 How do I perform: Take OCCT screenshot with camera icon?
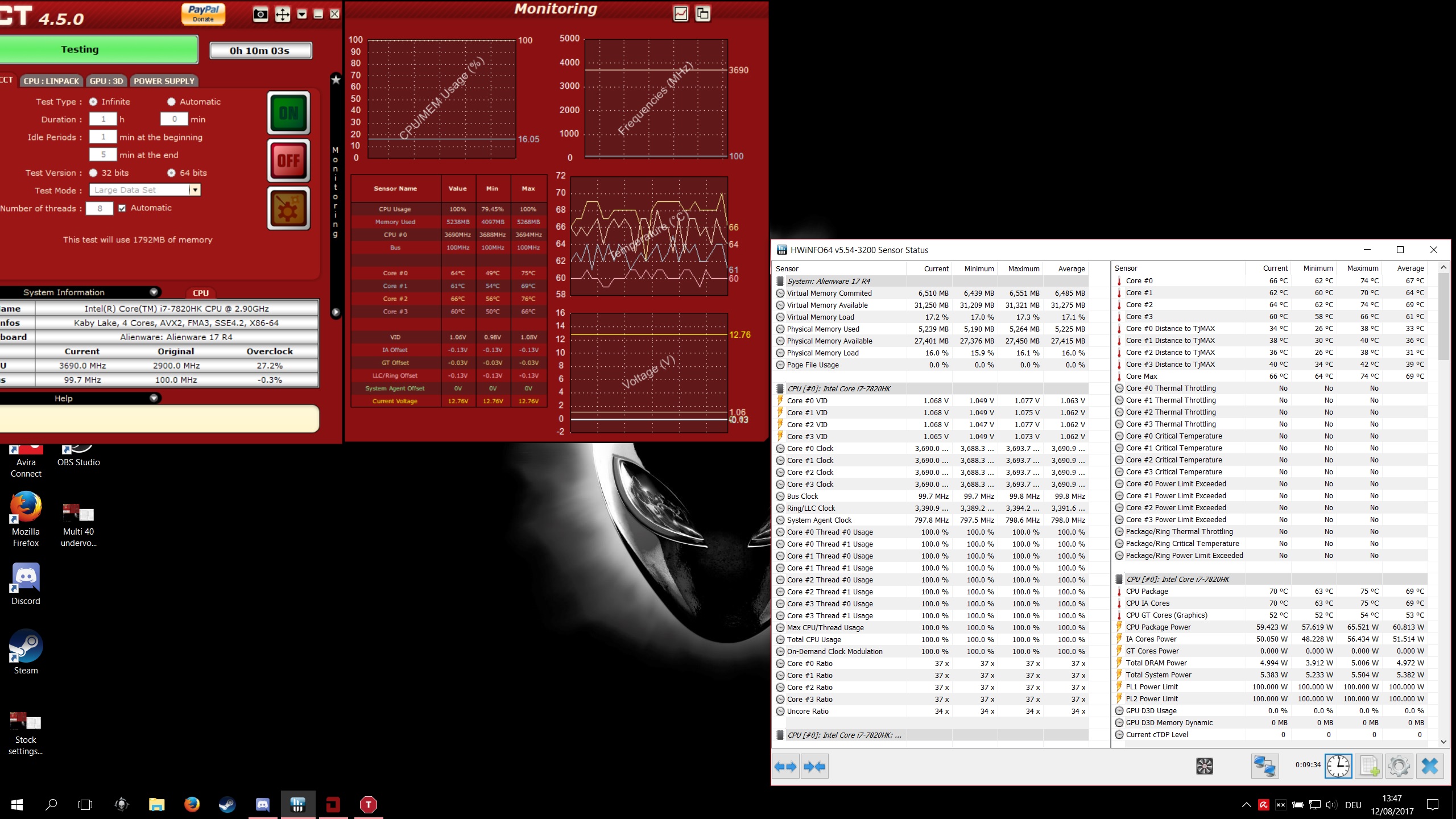[260, 14]
